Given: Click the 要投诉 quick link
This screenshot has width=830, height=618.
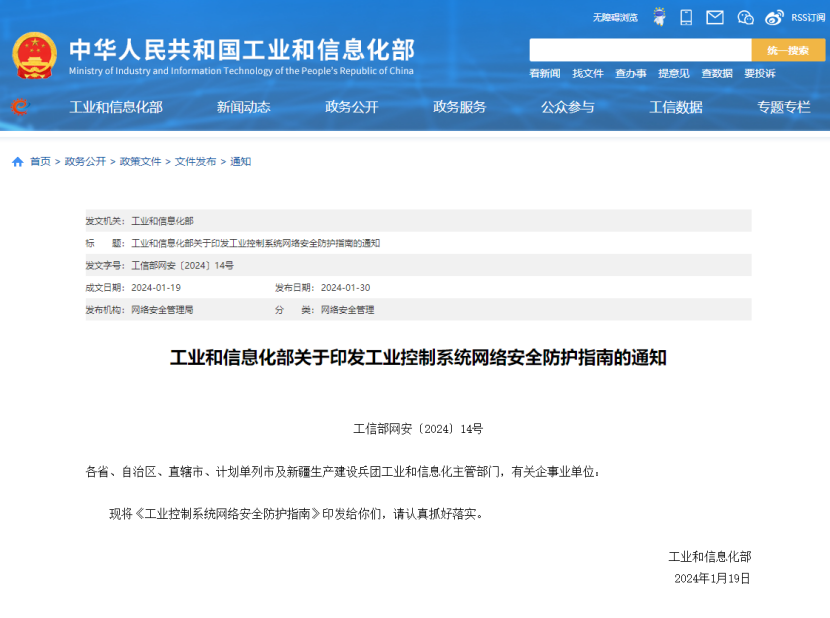Looking at the screenshot, I should tap(759, 73).
